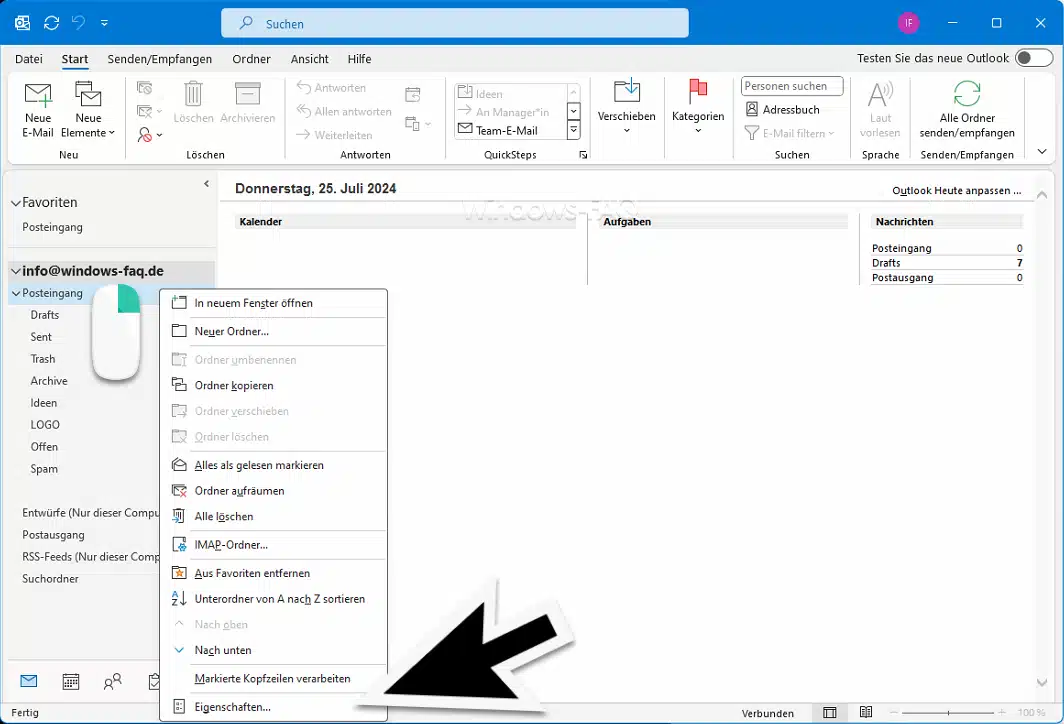Choose Aus Favoriten entfernen

273,573
